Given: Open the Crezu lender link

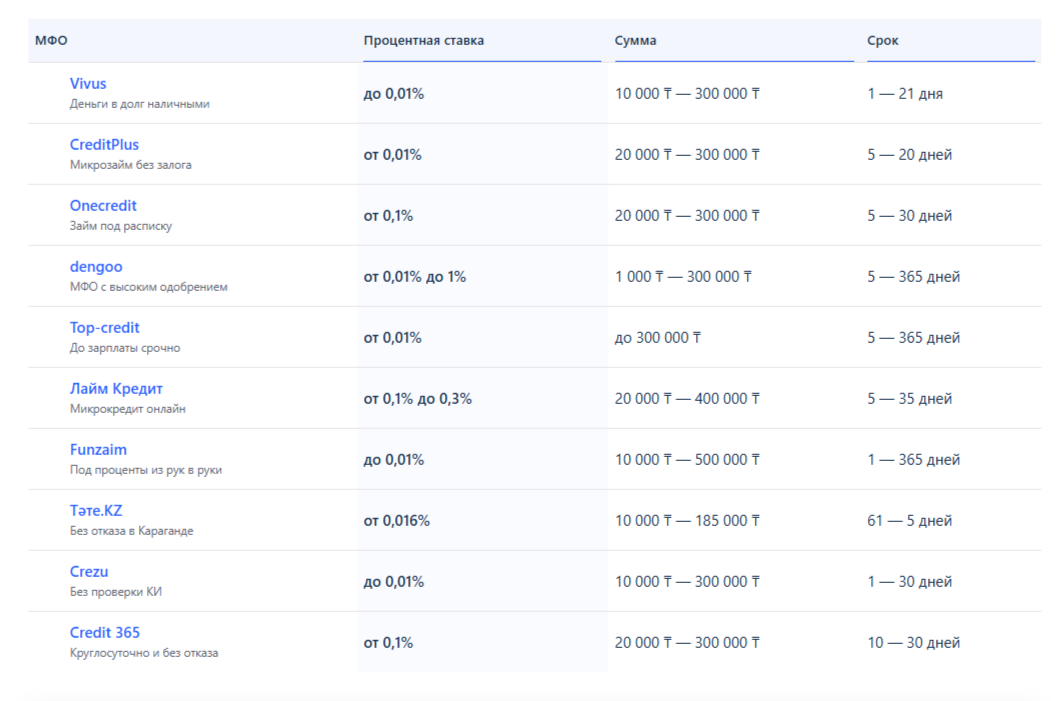Looking at the screenshot, I should (x=88, y=571).
